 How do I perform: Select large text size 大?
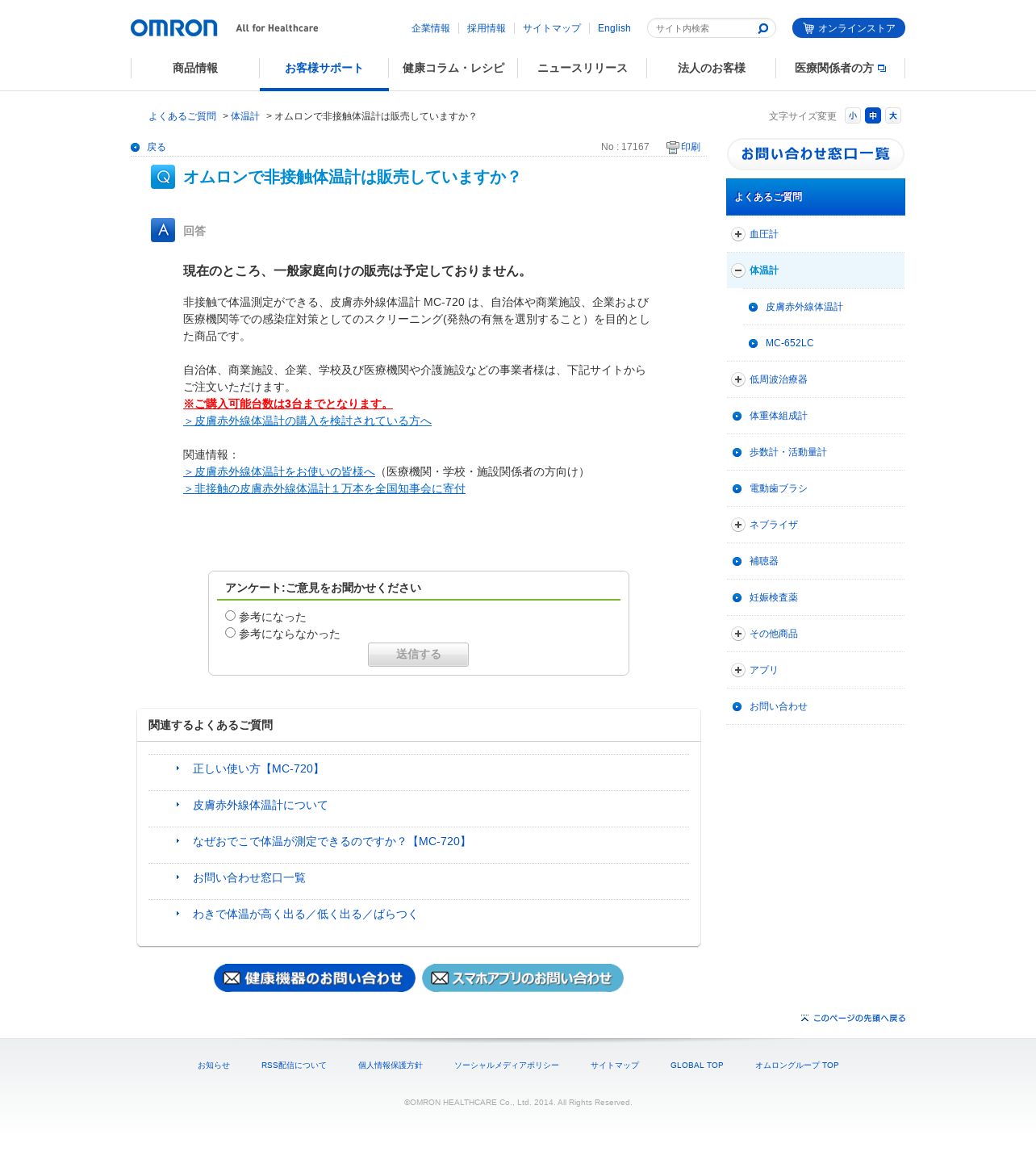click(x=893, y=115)
